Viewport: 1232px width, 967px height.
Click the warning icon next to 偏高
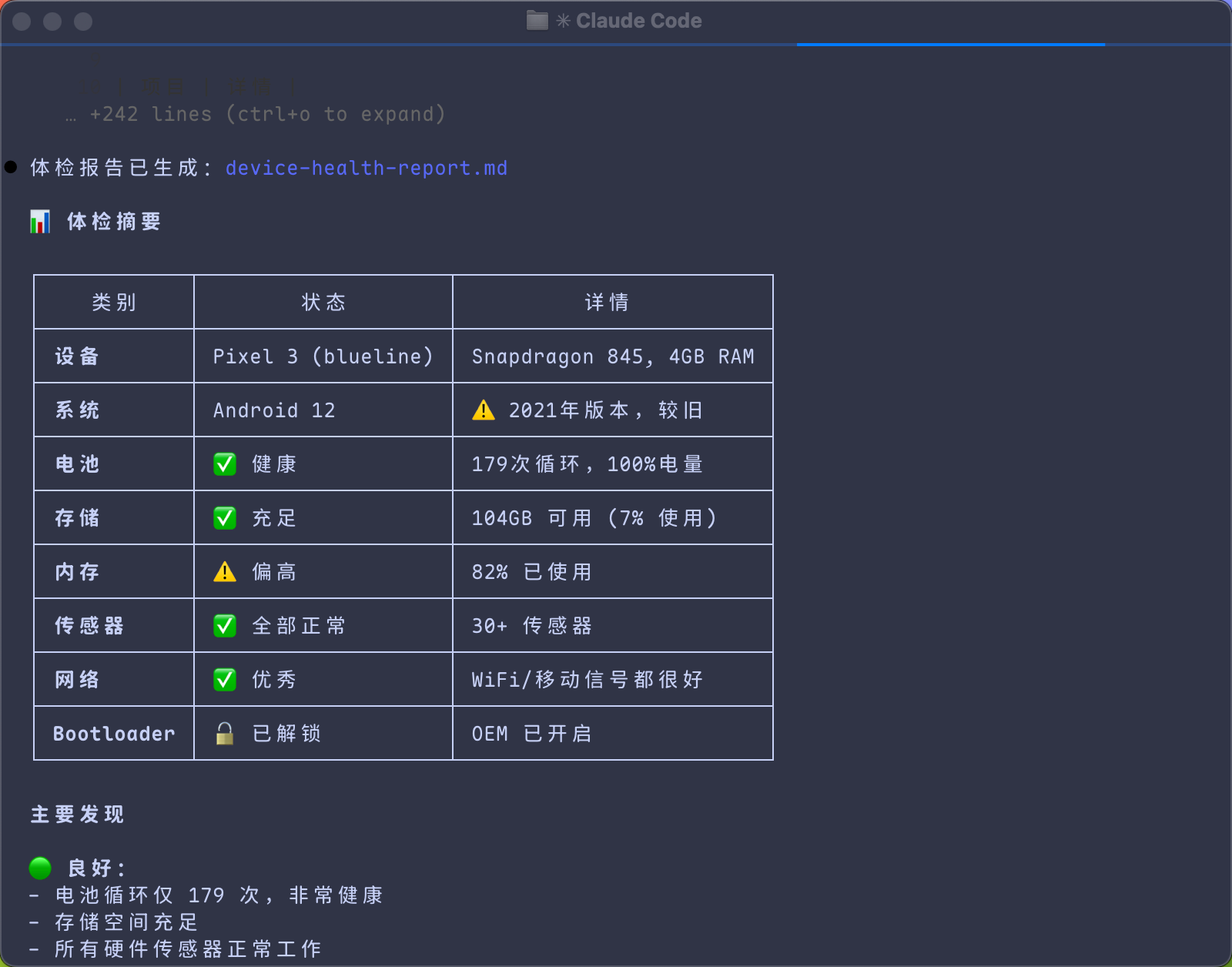click(x=225, y=572)
